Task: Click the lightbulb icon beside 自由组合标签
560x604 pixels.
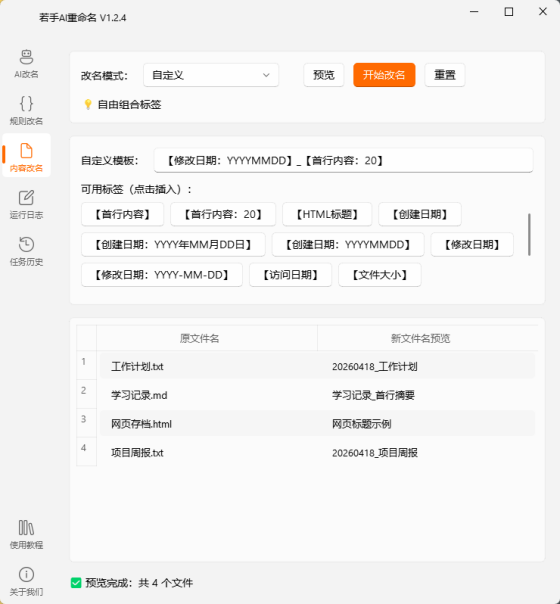Action: click(x=88, y=104)
